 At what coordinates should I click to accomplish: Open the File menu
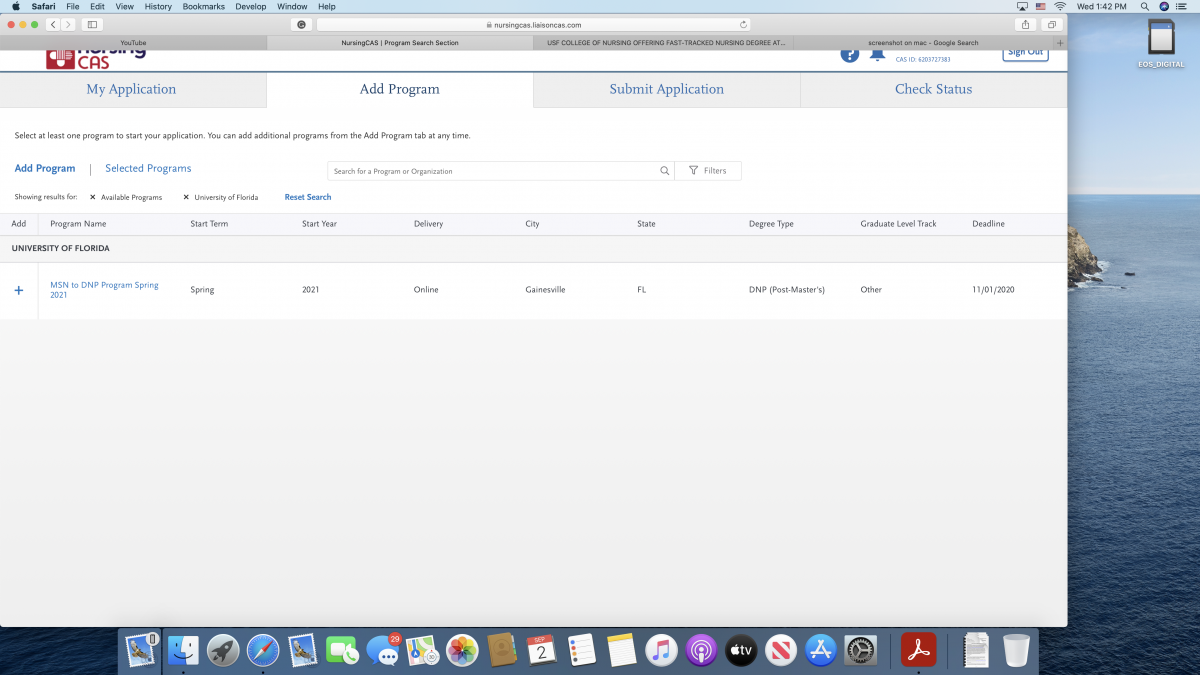73,6
